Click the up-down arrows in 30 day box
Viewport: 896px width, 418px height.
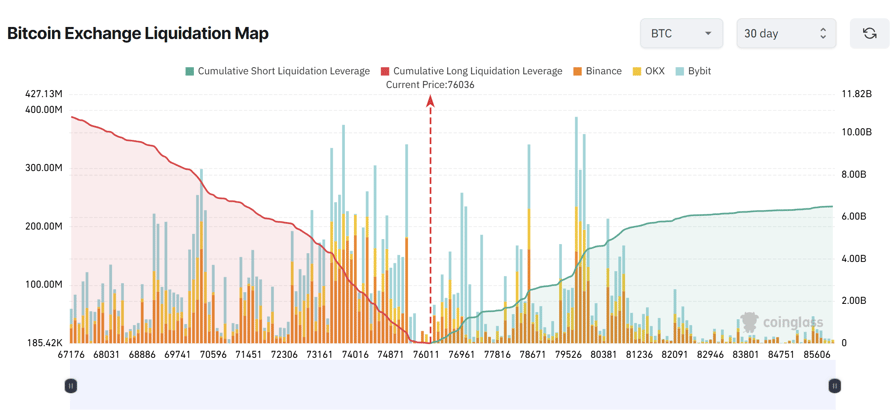823,33
